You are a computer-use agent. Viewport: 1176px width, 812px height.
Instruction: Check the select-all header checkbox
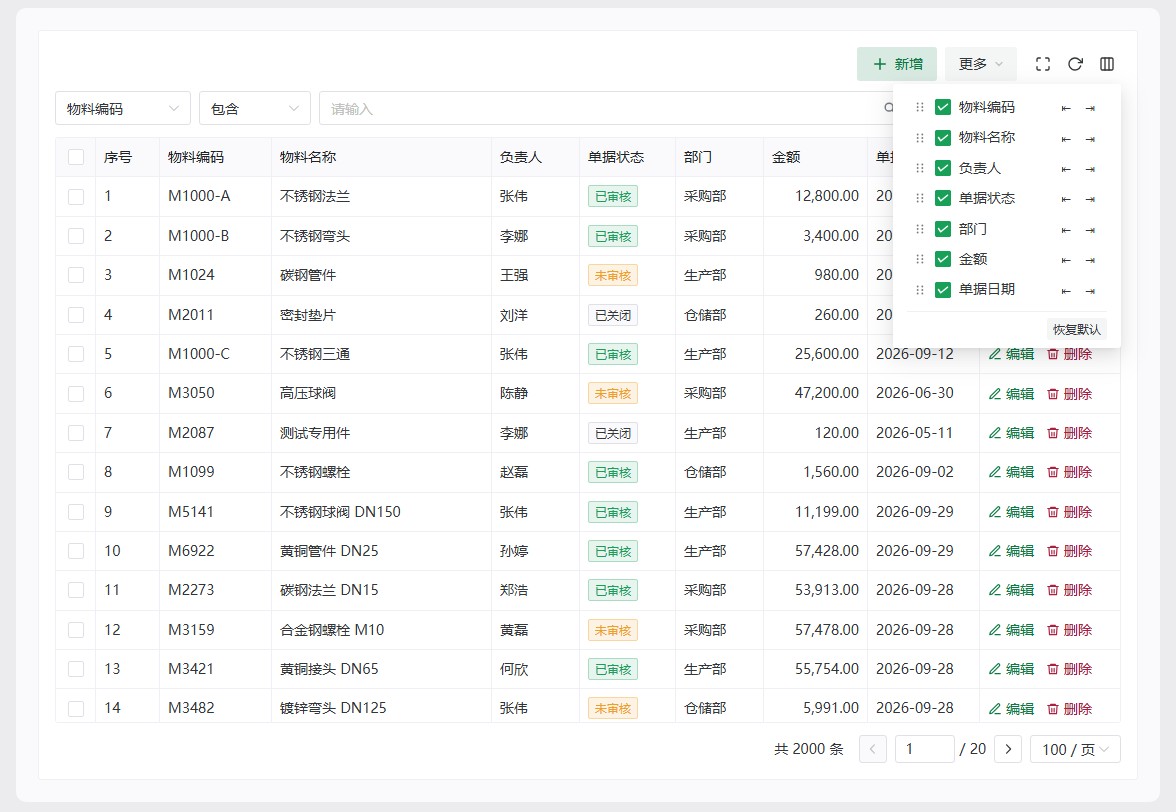pos(76,157)
